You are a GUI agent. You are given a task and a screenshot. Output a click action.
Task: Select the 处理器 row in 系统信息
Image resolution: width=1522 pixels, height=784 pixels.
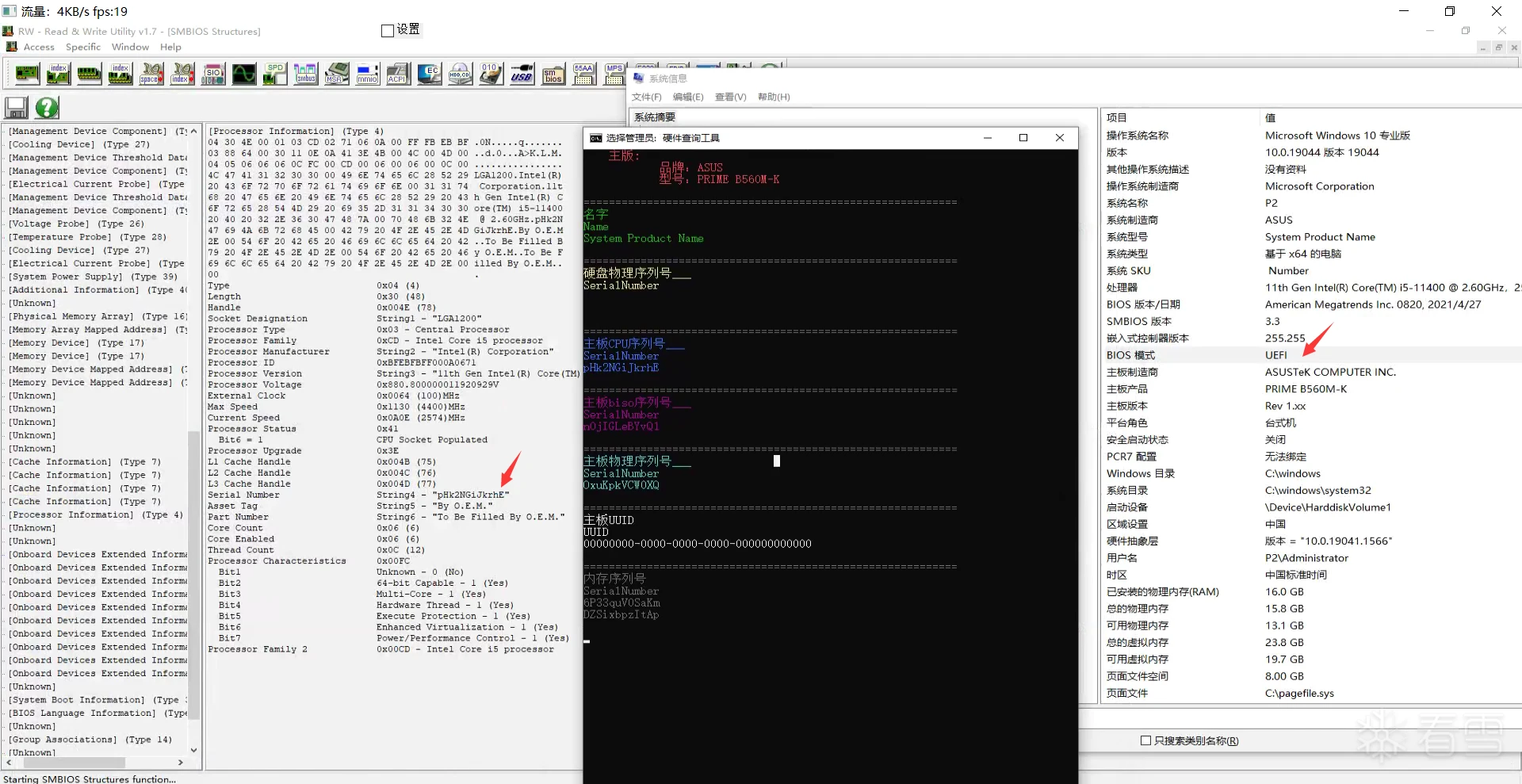[1312, 288]
